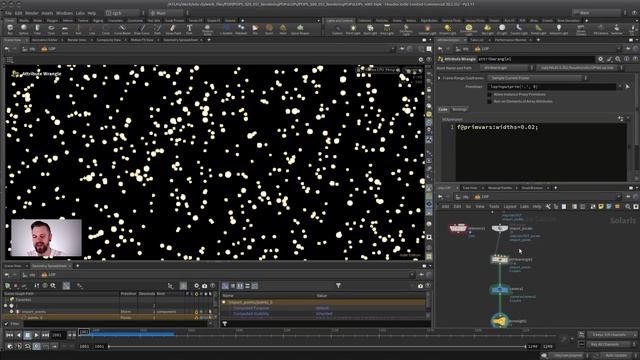This screenshot has height=360, width=640.
Task: Enable Allow Instance Proxy Primitives checkbox
Action: [x=489, y=94]
